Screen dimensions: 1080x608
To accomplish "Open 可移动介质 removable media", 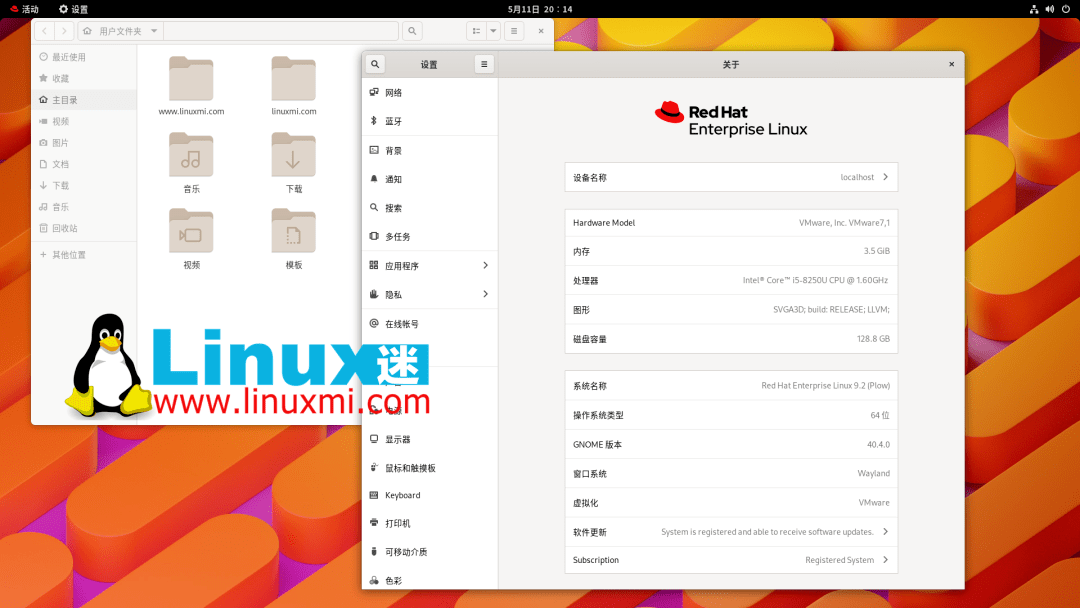I will click(430, 552).
